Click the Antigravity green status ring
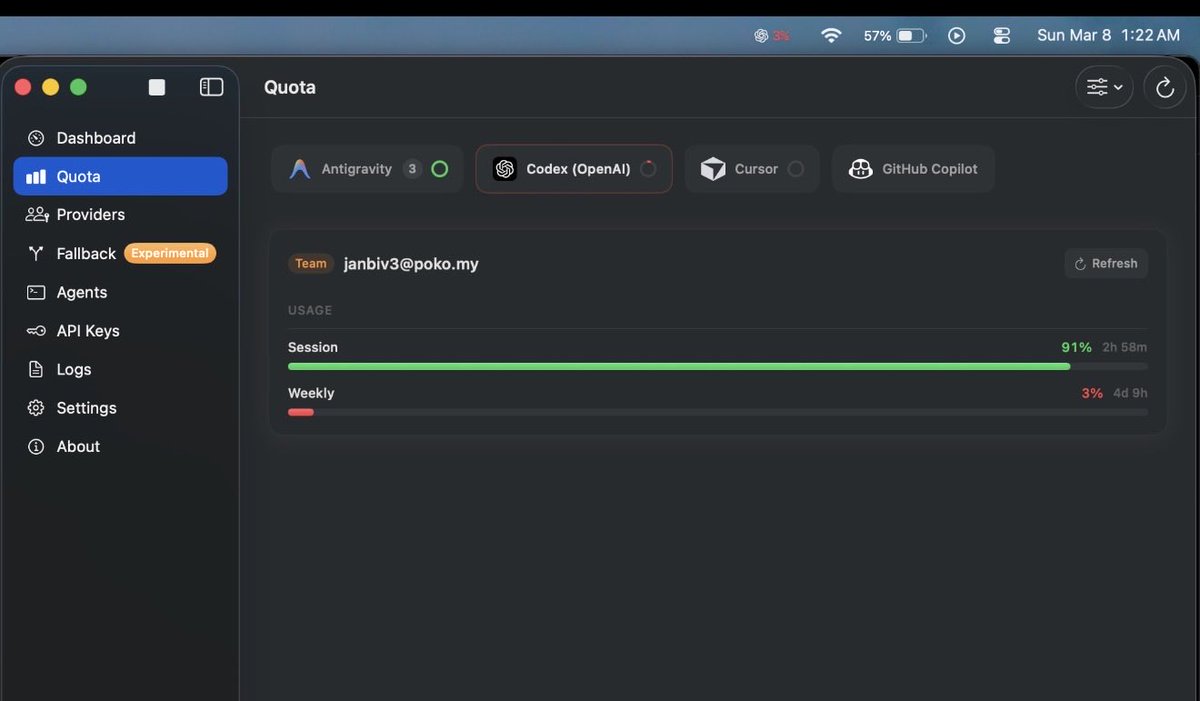Screen dimensions: 1200x701 (x=439, y=169)
